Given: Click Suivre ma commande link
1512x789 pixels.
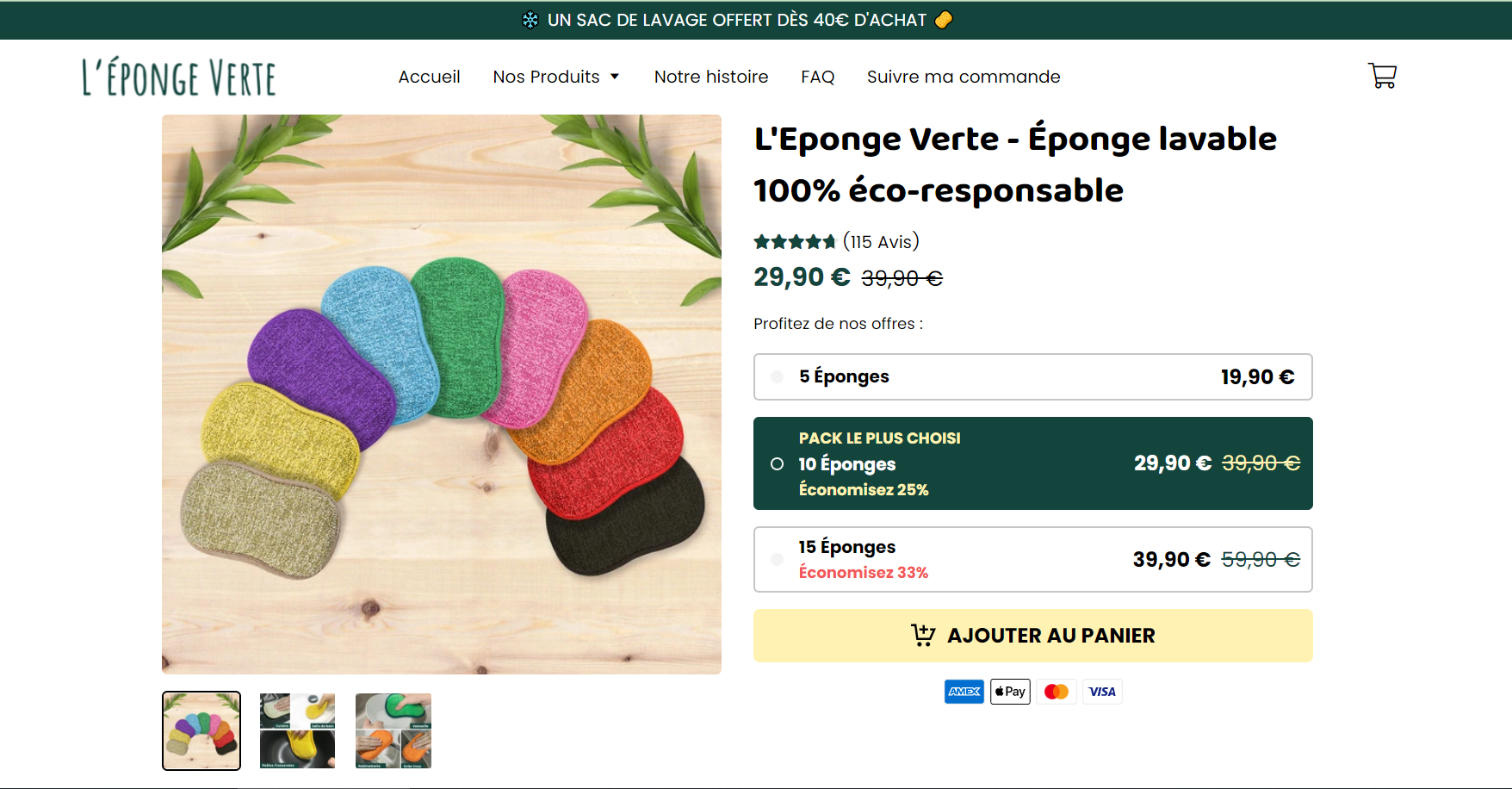Looking at the screenshot, I should (964, 77).
